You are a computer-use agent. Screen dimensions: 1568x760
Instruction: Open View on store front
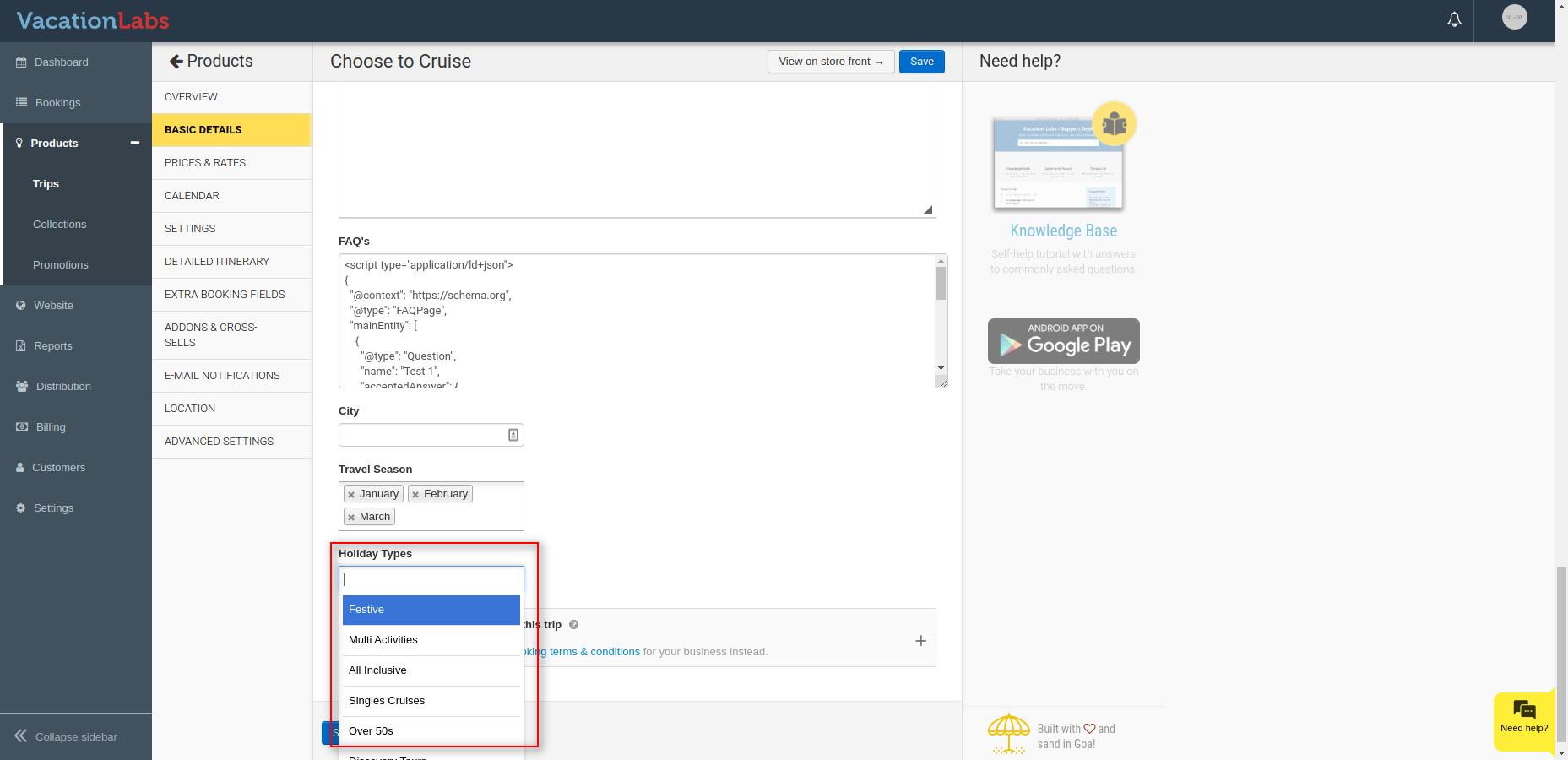(830, 62)
